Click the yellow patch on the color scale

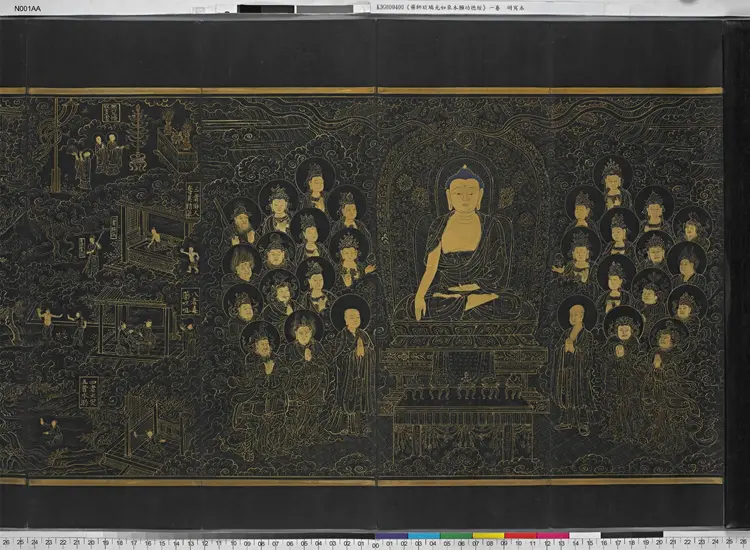[x=488, y=536]
